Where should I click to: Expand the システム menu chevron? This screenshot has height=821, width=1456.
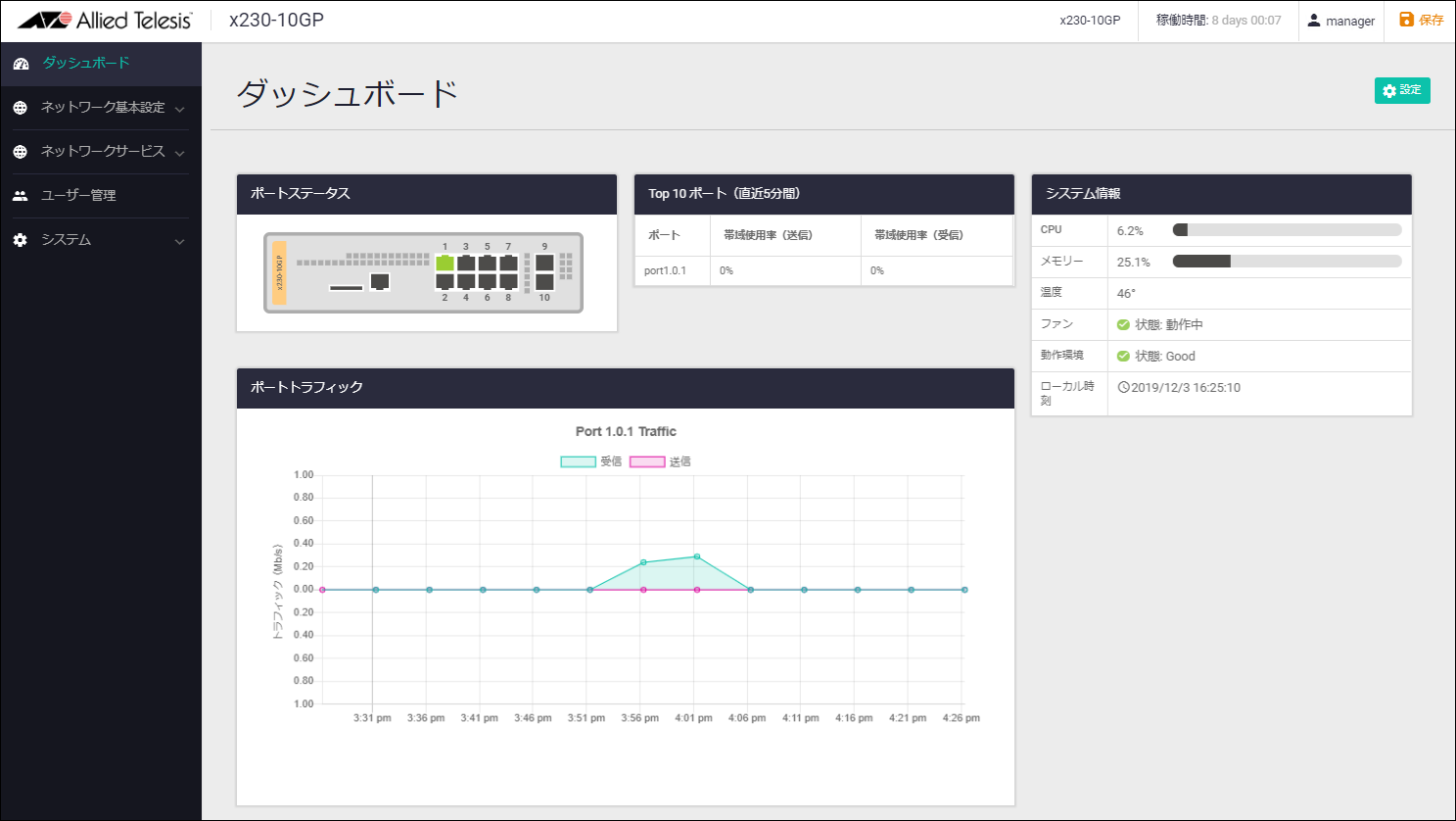[179, 241]
